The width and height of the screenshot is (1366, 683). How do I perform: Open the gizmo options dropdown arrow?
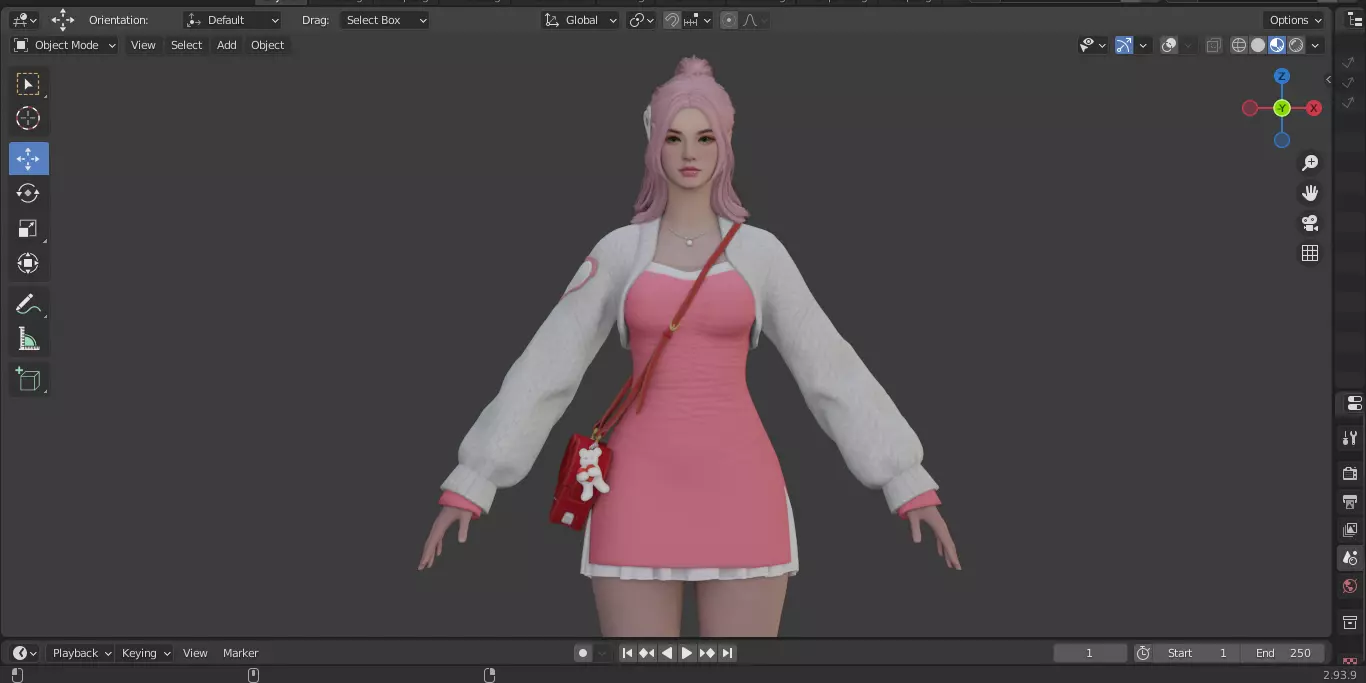[1143, 45]
